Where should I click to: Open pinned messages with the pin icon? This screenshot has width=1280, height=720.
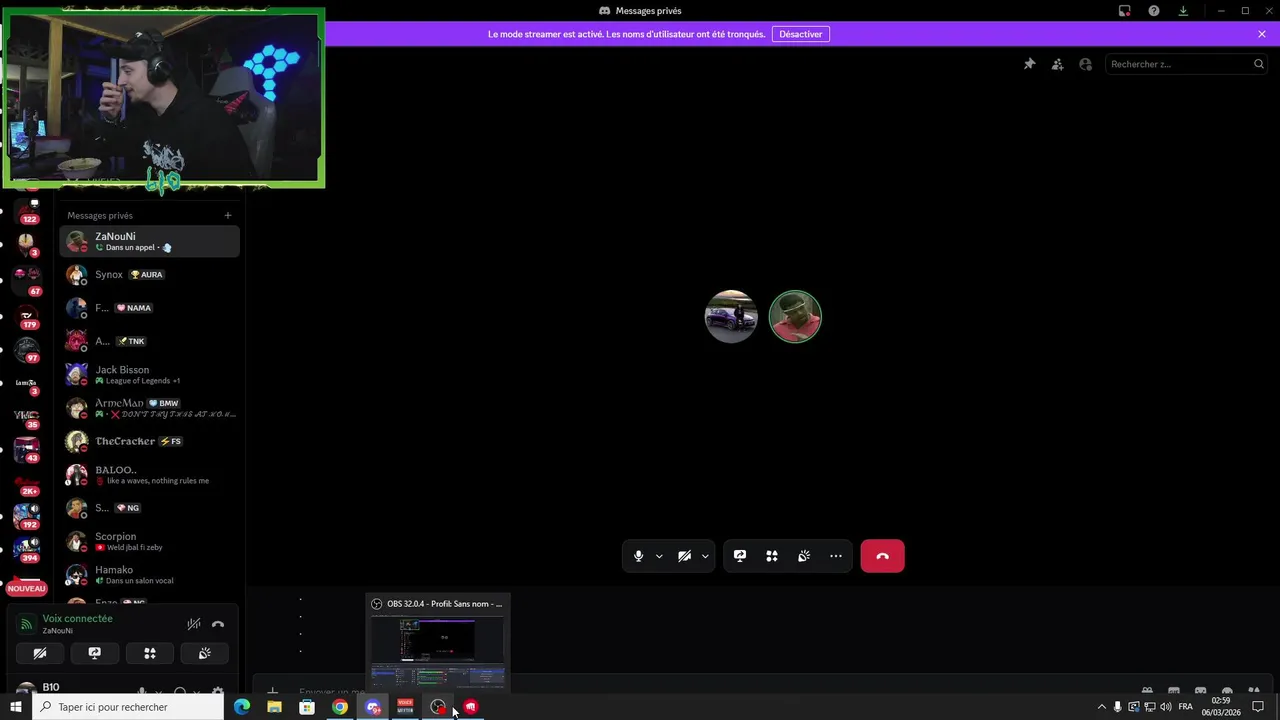pyautogui.click(x=1029, y=64)
